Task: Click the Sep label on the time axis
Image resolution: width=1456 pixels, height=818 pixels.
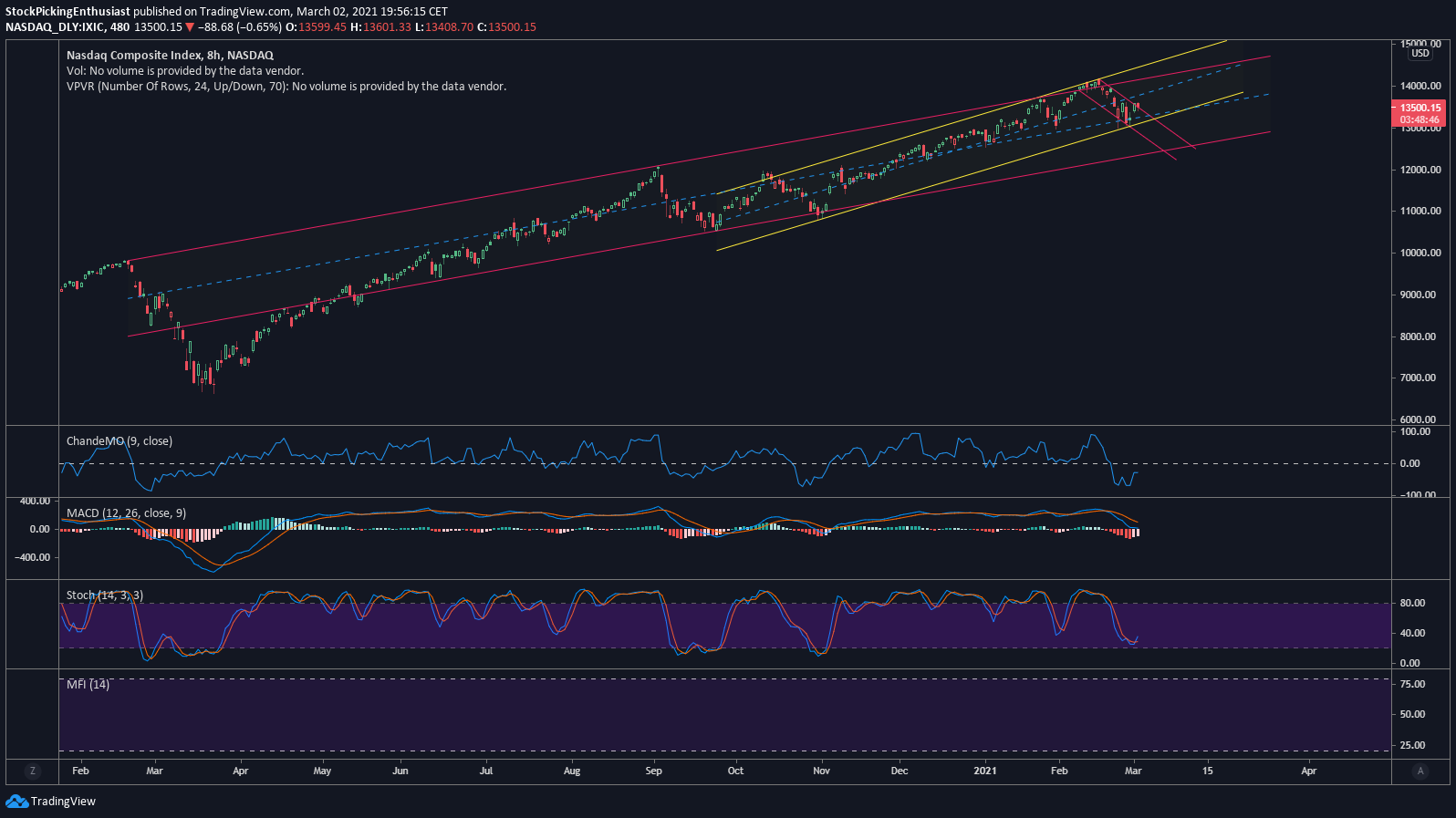Action: point(654,771)
